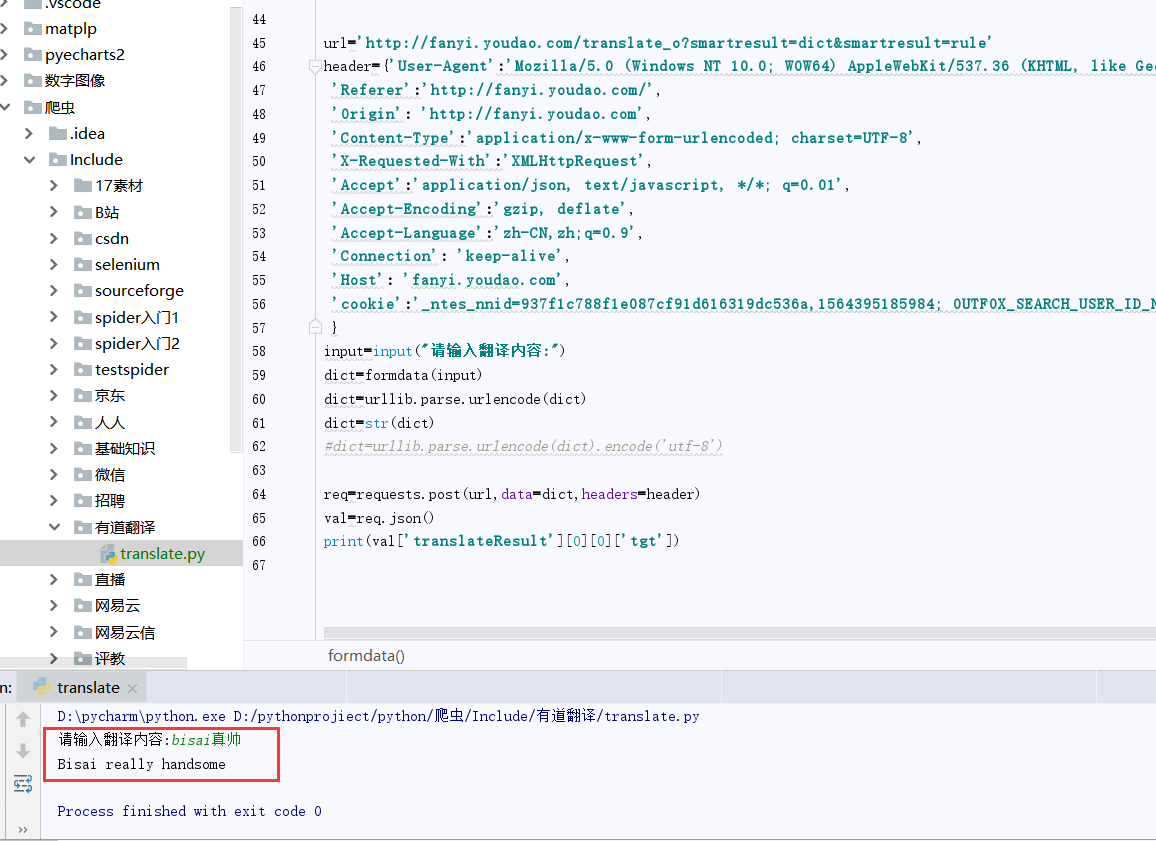Click fold end marker at line 57
The width and height of the screenshot is (1156, 841).
point(315,327)
